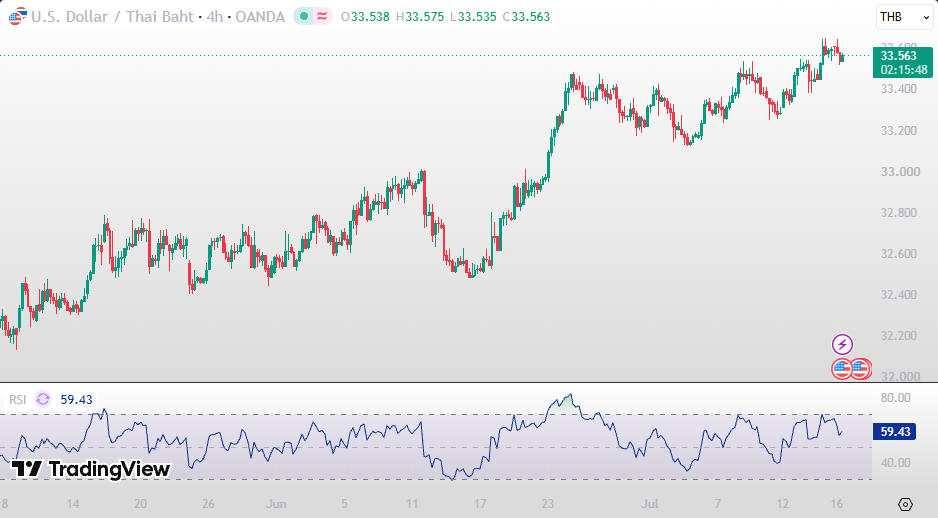This screenshot has height=518, width=938.
Task: Click the green market status dot
Action: point(304,17)
